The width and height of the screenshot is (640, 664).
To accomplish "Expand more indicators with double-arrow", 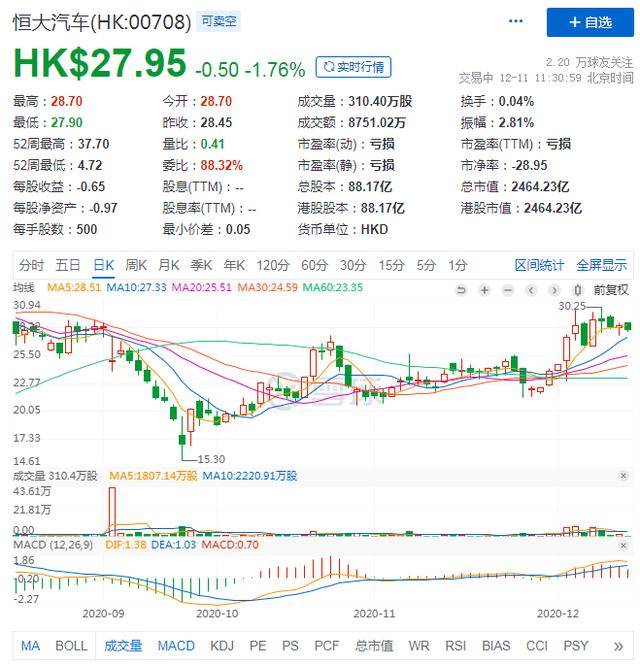I will [x=618, y=646].
